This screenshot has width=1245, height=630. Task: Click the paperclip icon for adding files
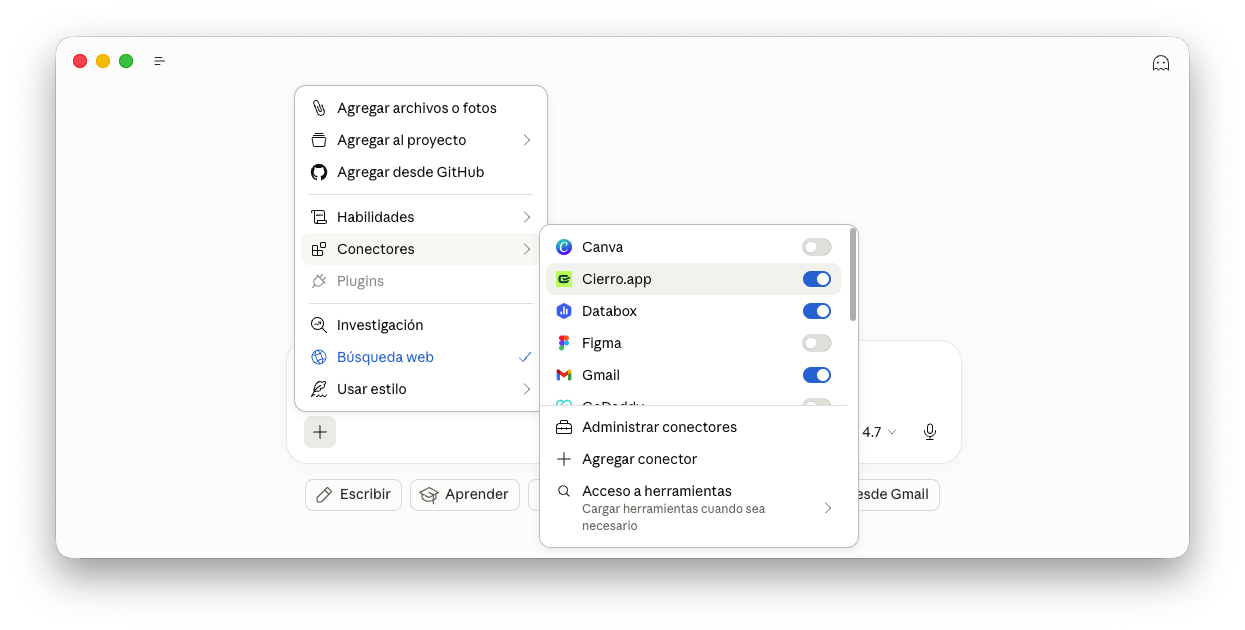tap(319, 108)
